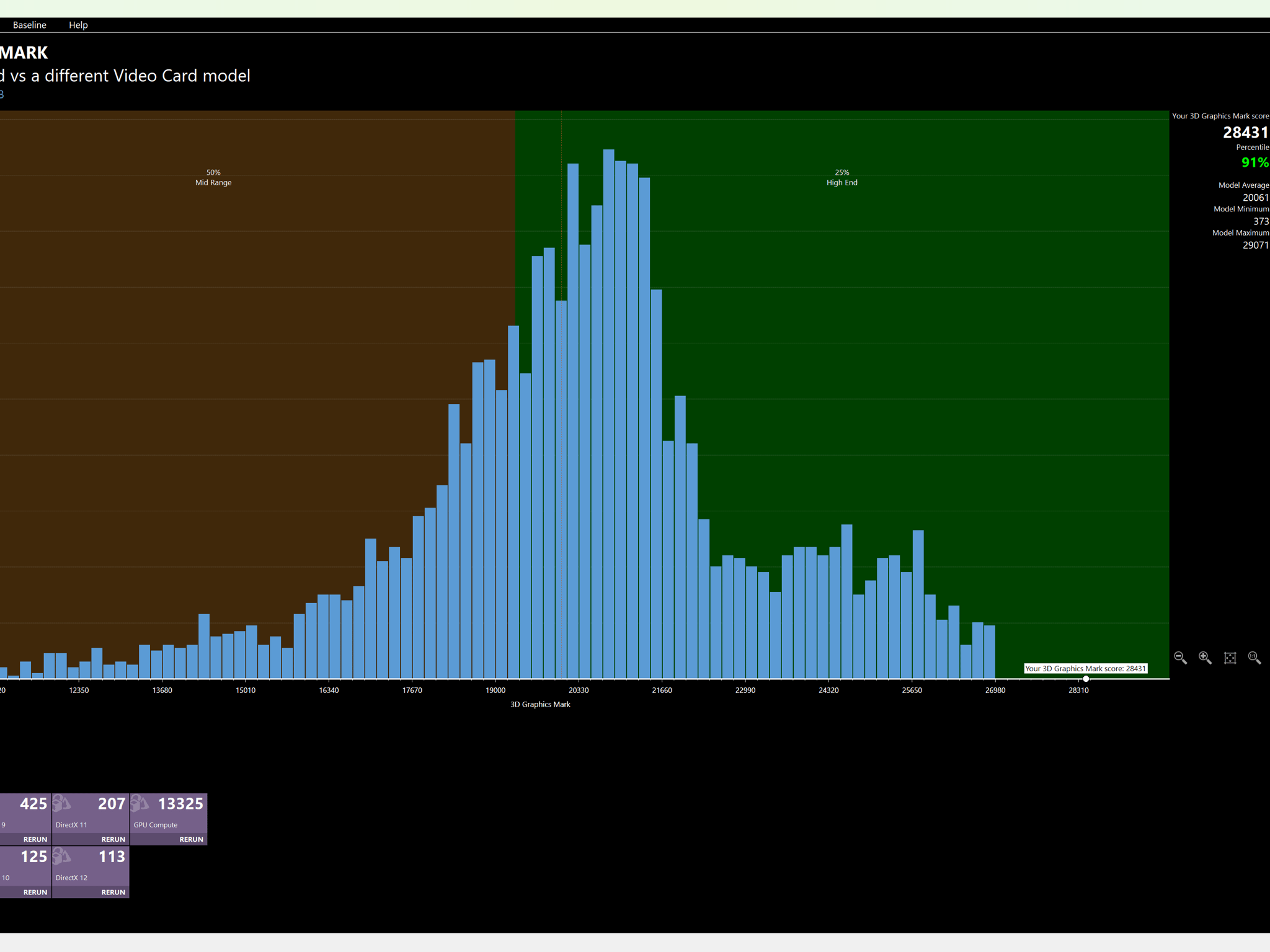Click the large 28431 score value
This screenshot has width=1270, height=952.
pos(1246,133)
